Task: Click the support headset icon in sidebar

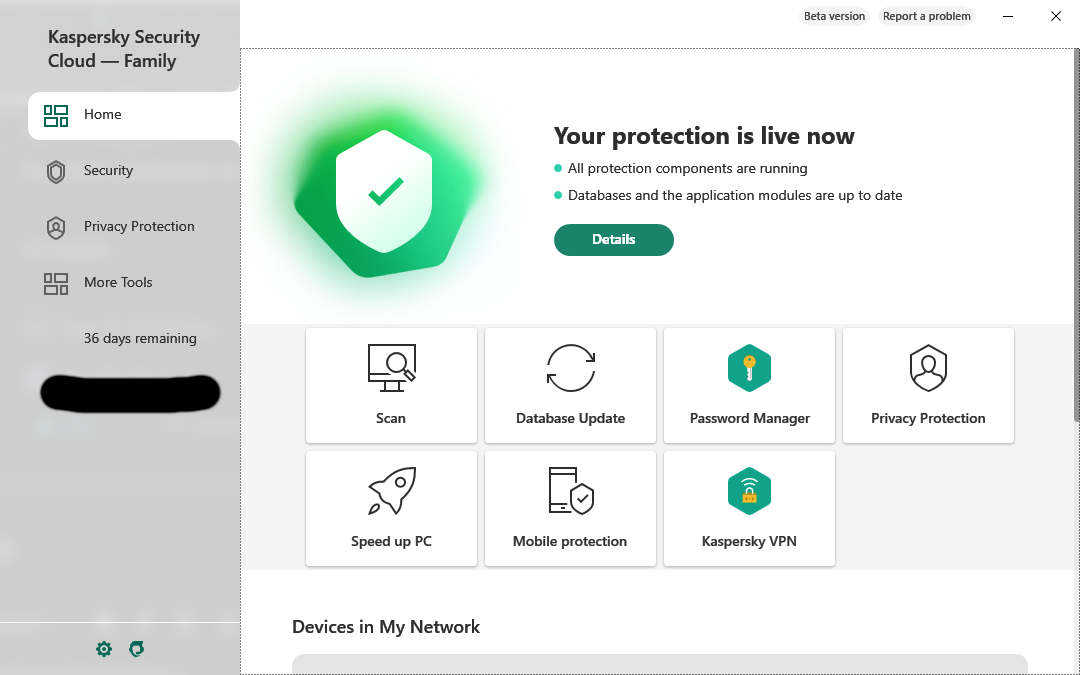Action: (x=137, y=649)
